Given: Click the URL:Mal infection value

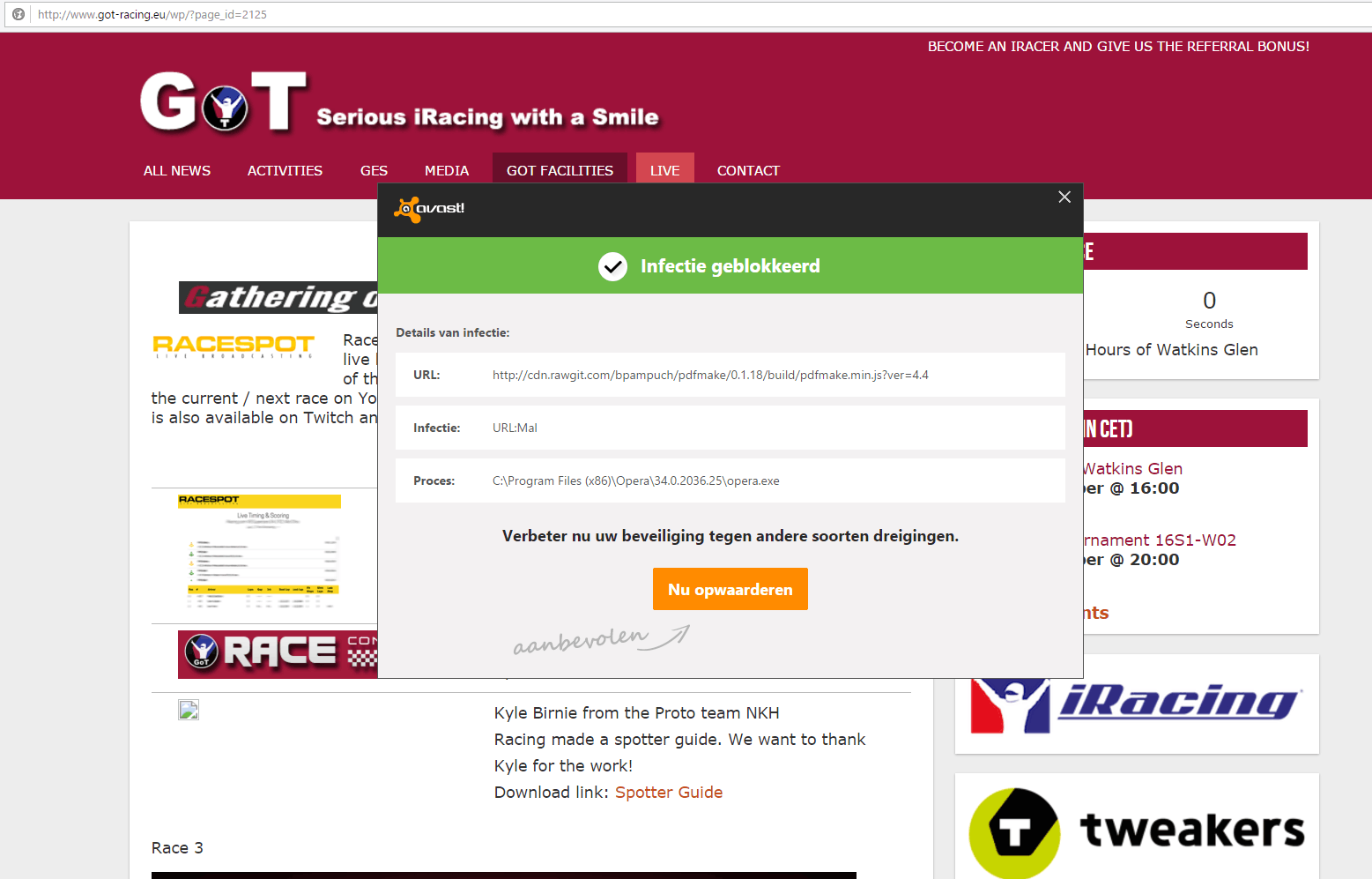Looking at the screenshot, I should (x=515, y=428).
